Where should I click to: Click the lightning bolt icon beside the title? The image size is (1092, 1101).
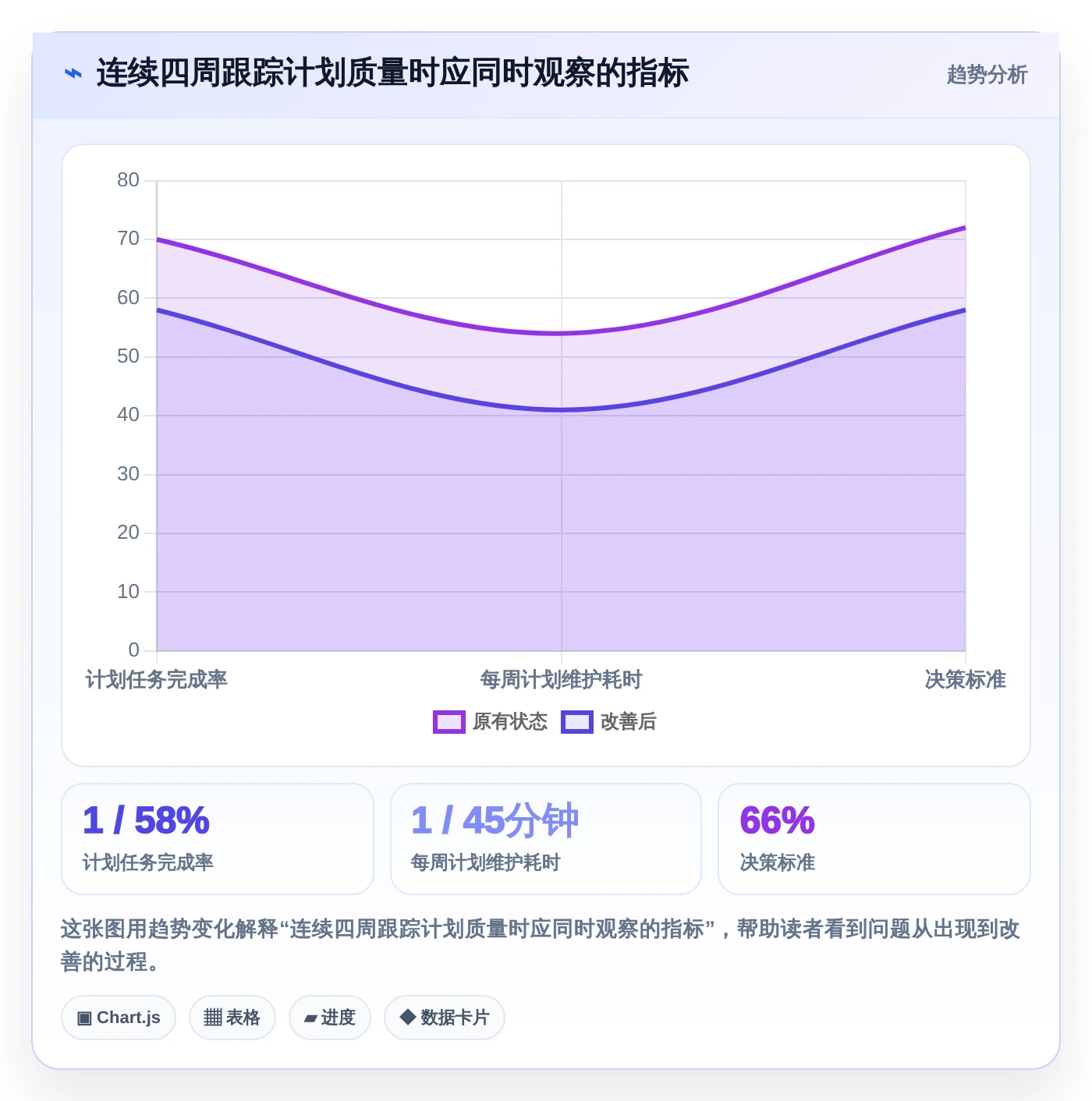pyautogui.click(x=73, y=73)
